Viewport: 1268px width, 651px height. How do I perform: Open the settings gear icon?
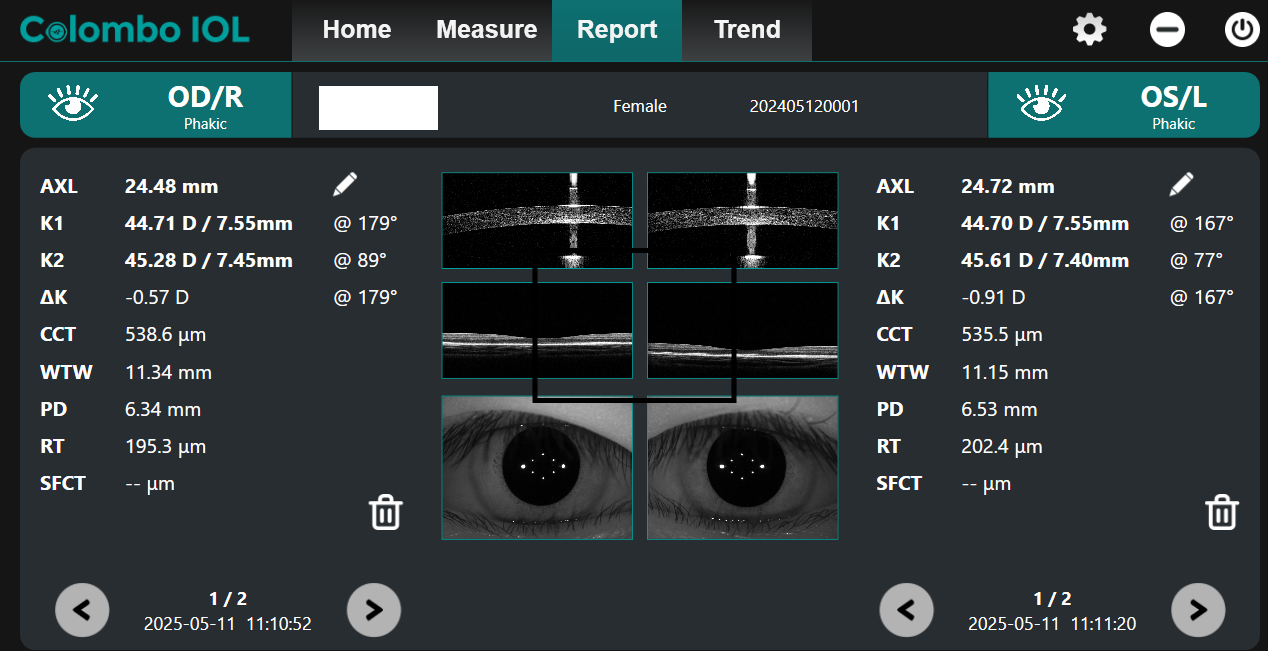1089,30
